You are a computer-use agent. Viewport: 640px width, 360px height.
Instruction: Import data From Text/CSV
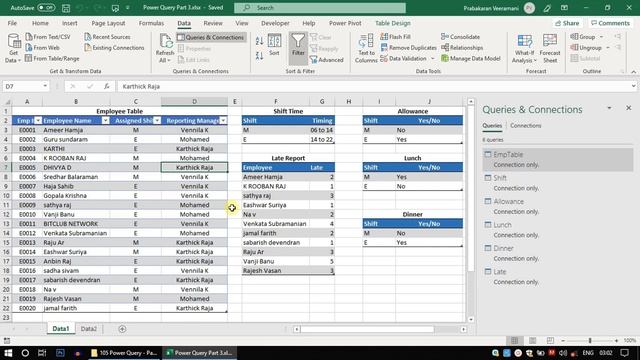point(48,37)
